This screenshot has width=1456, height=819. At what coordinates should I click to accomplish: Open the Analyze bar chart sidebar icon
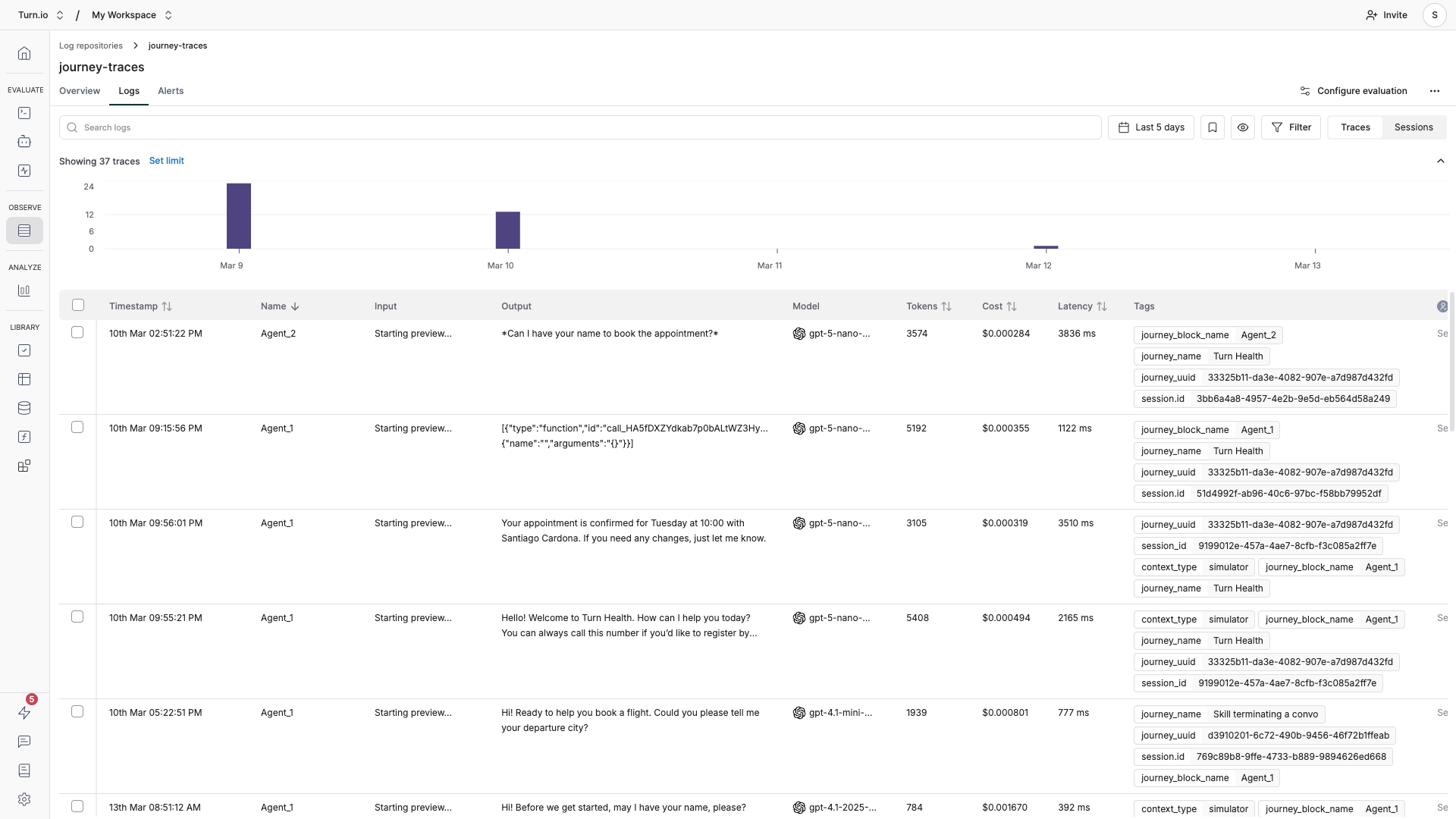click(24, 290)
